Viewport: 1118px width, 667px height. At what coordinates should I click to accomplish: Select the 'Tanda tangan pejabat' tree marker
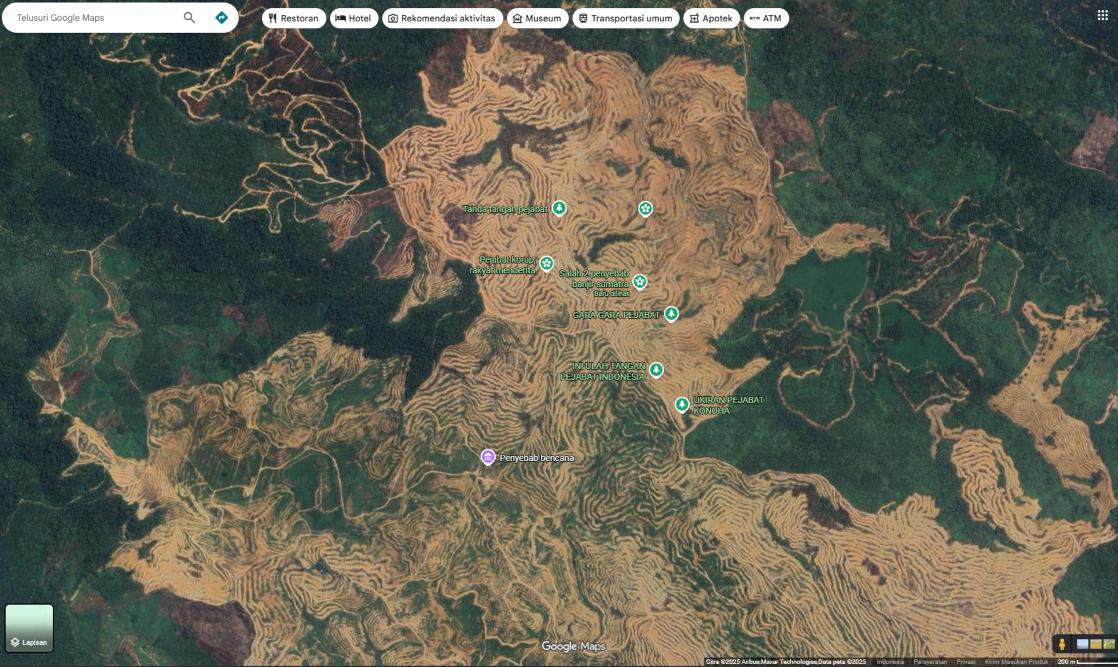tap(559, 208)
